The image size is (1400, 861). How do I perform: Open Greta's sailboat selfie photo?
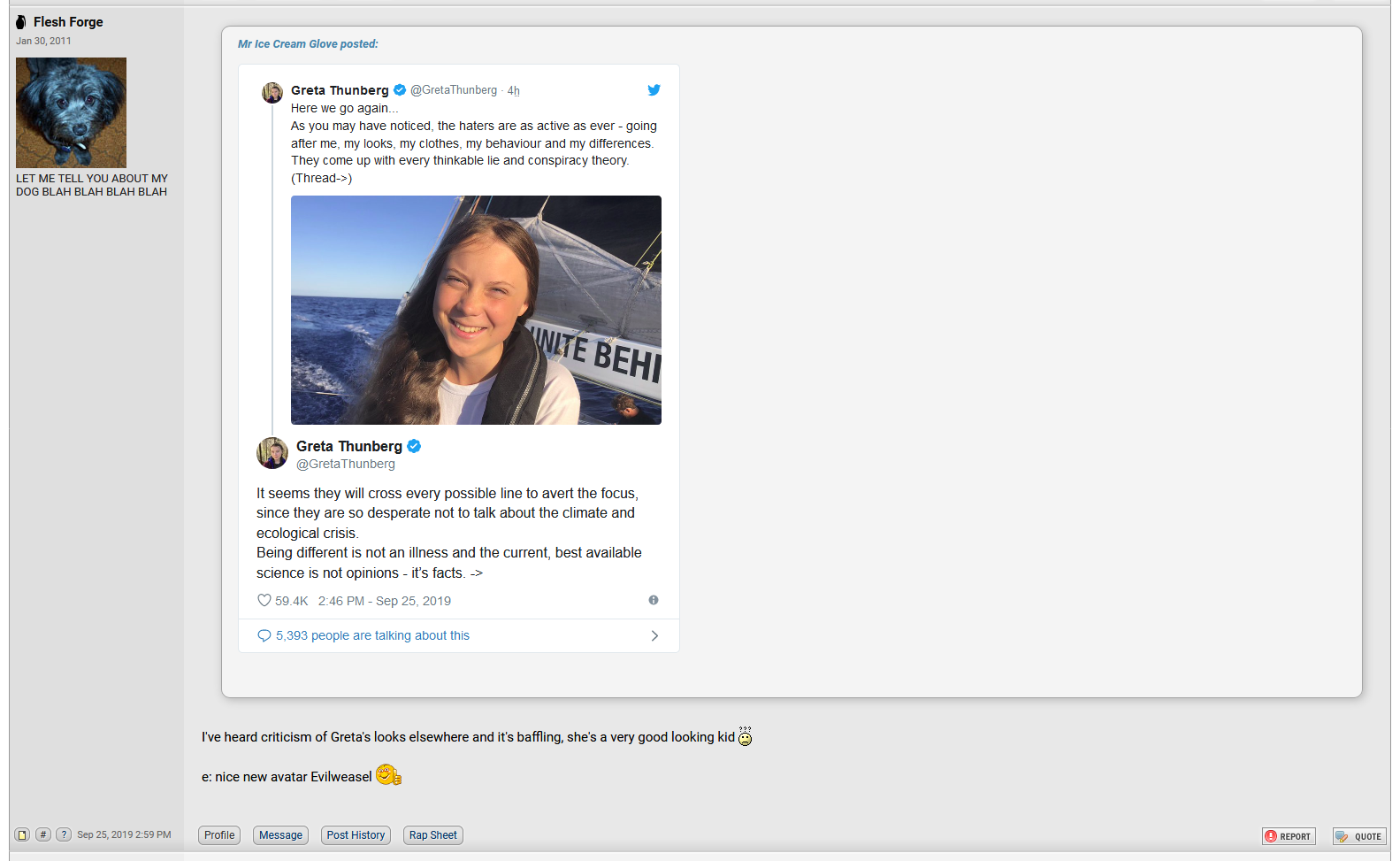476,310
